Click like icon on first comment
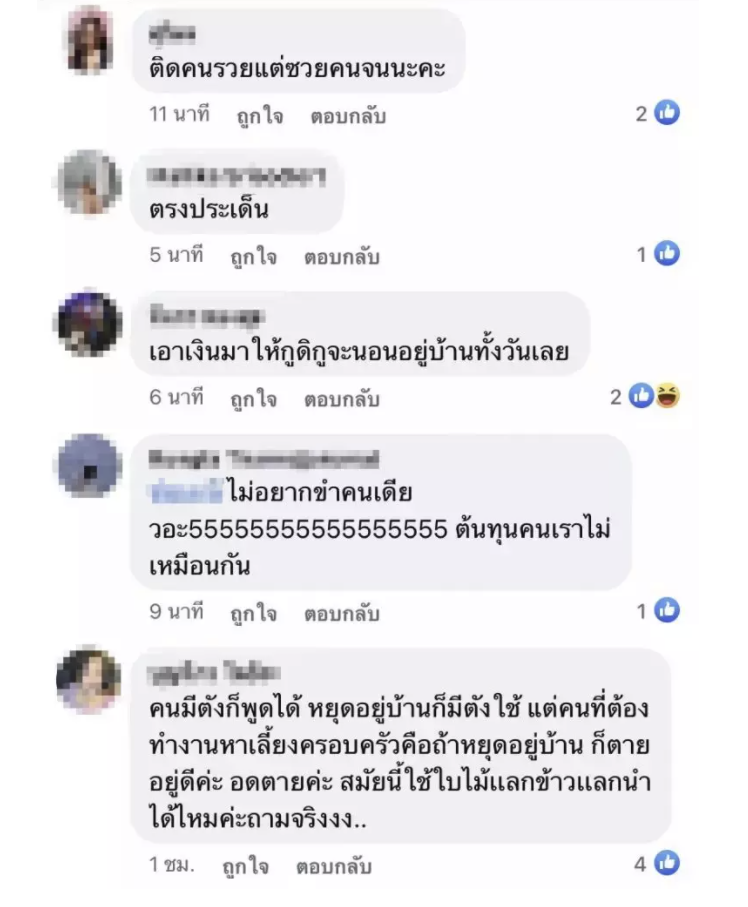Viewport: 748px width, 907px height. click(667, 113)
